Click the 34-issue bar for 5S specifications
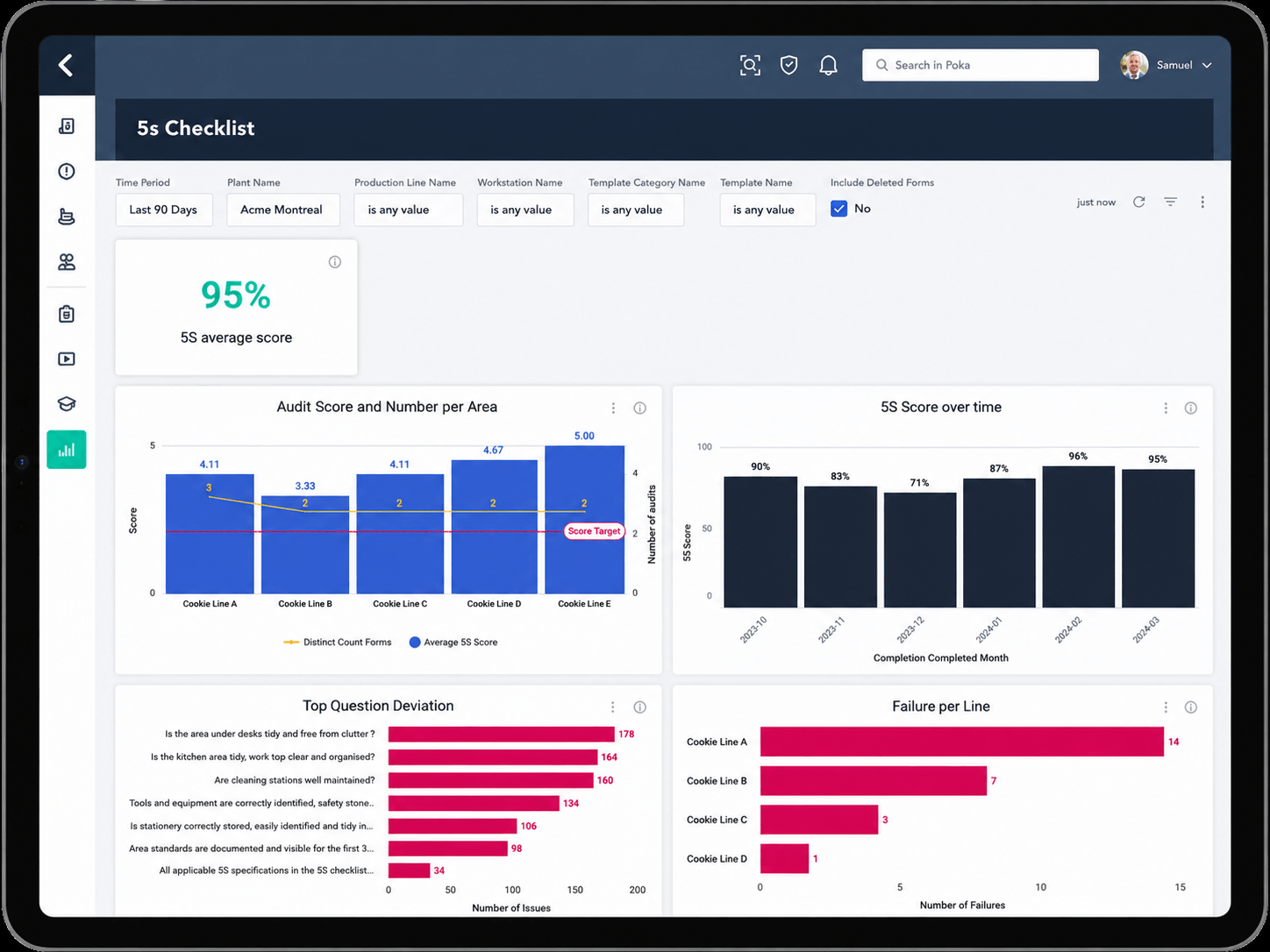The width and height of the screenshot is (1270, 952). coord(409,870)
